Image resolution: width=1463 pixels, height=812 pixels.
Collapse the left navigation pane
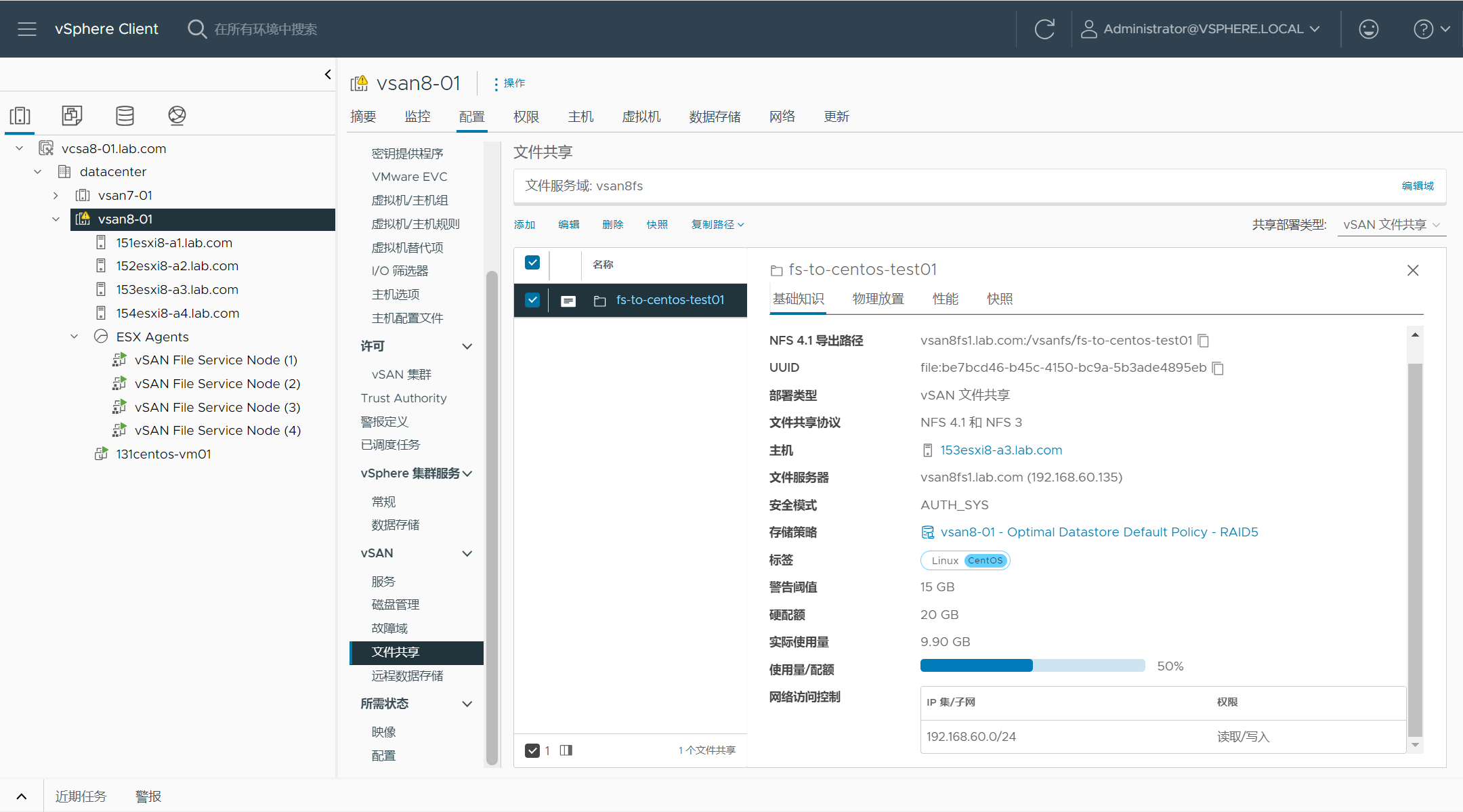pyautogui.click(x=328, y=74)
